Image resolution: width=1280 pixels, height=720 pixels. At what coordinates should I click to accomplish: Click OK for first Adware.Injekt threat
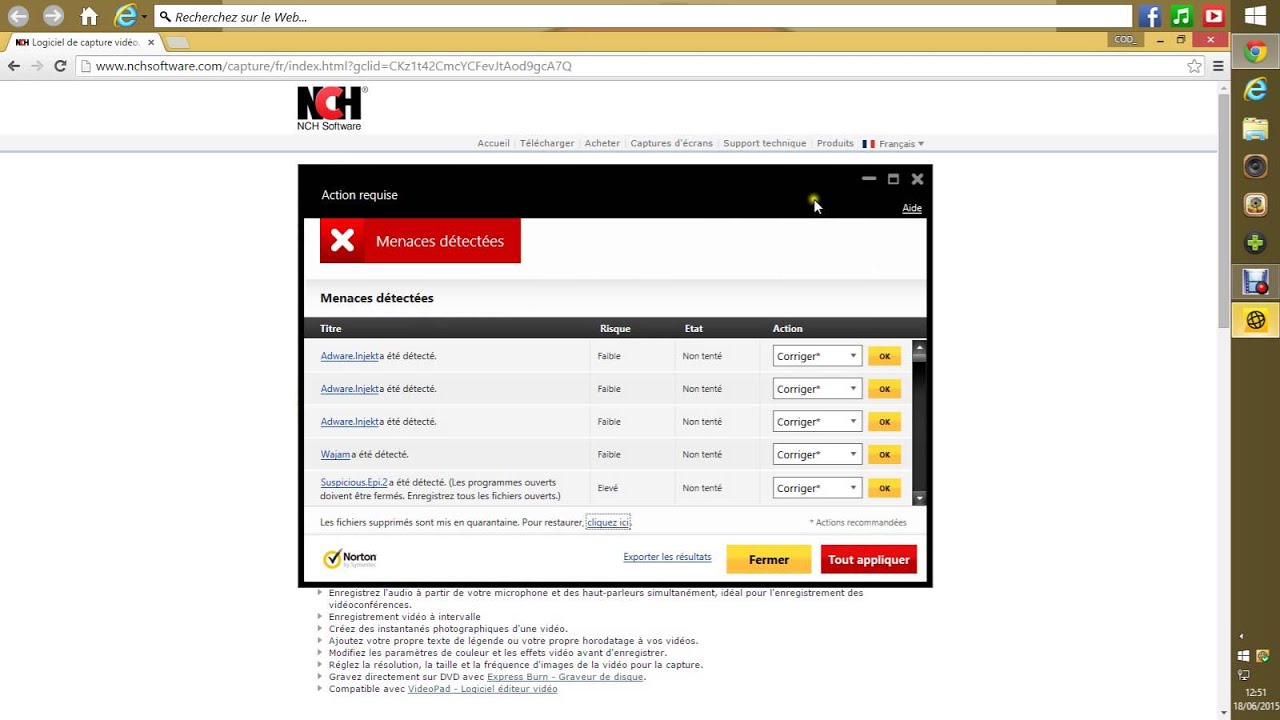pyautogui.click(x=884, y=356)
